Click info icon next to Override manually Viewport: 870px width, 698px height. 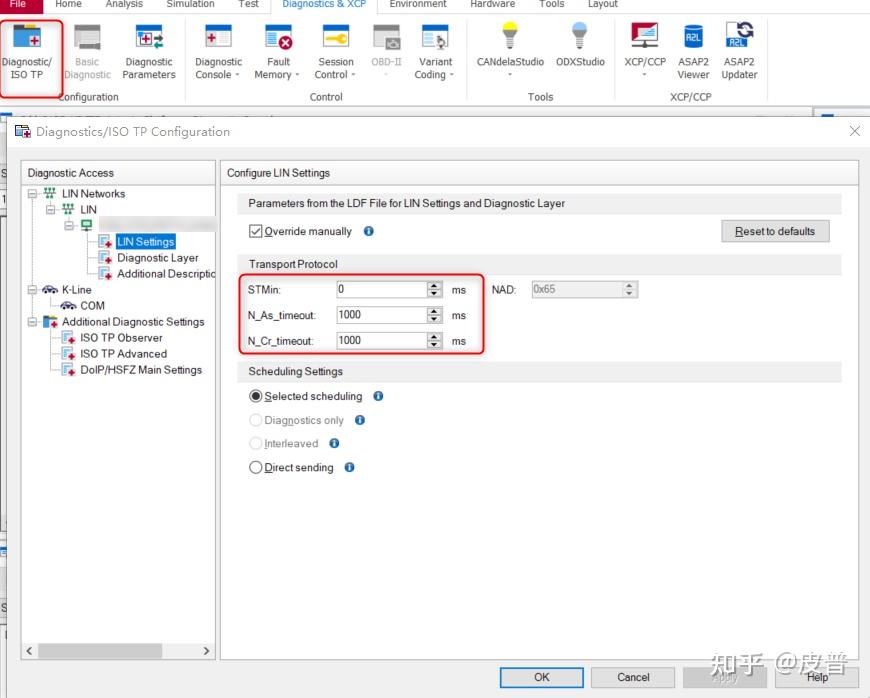(x=368, y=231)
